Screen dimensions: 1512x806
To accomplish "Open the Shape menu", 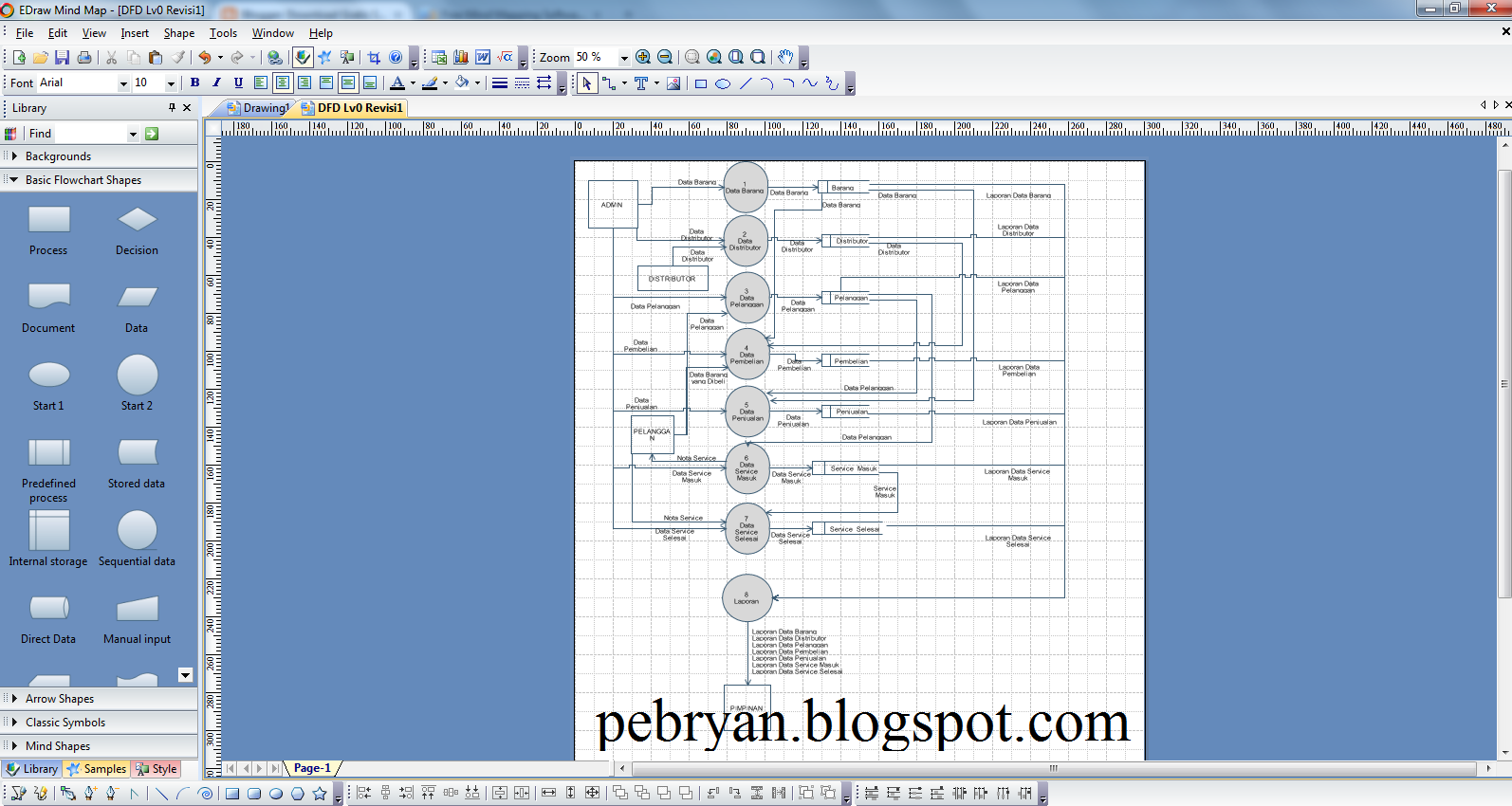I will click(179, 33).
